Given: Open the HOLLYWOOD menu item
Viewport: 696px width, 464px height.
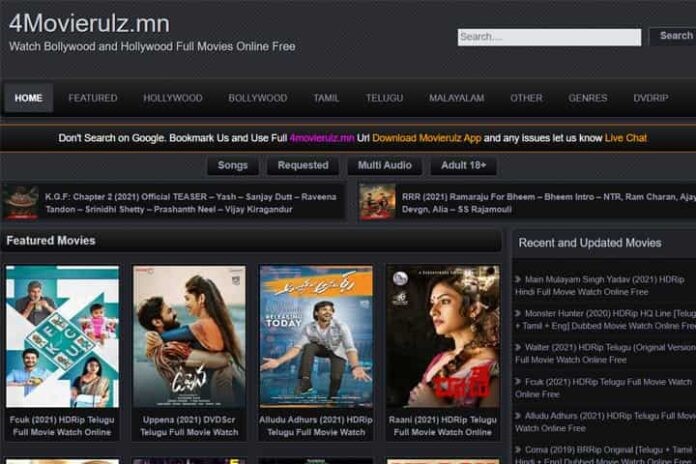Looking at the screenshot, I should pos(172,98).
